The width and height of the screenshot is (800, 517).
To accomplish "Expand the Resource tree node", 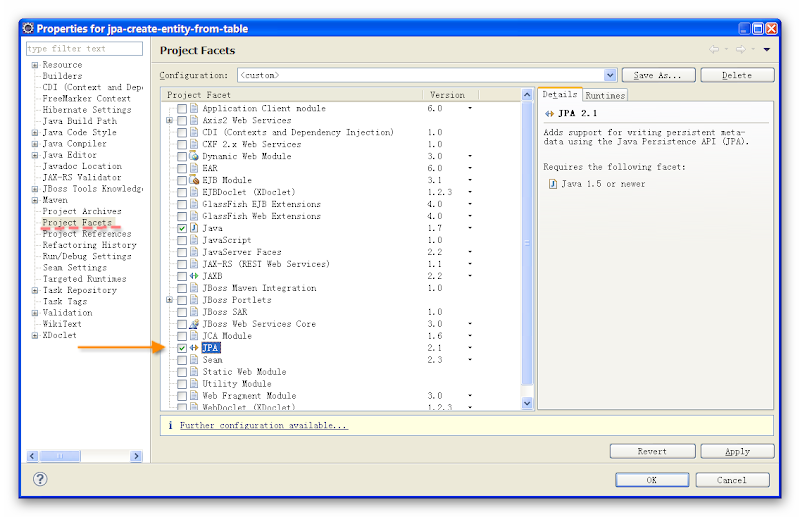I will [x=35, y=65].
